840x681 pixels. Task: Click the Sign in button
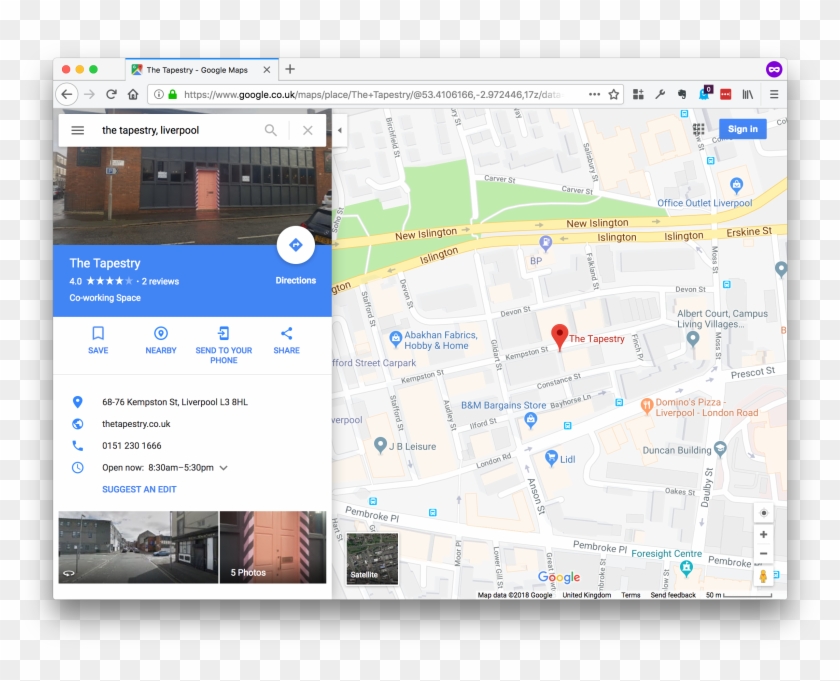pyautogui.click(x=742, y=129)
